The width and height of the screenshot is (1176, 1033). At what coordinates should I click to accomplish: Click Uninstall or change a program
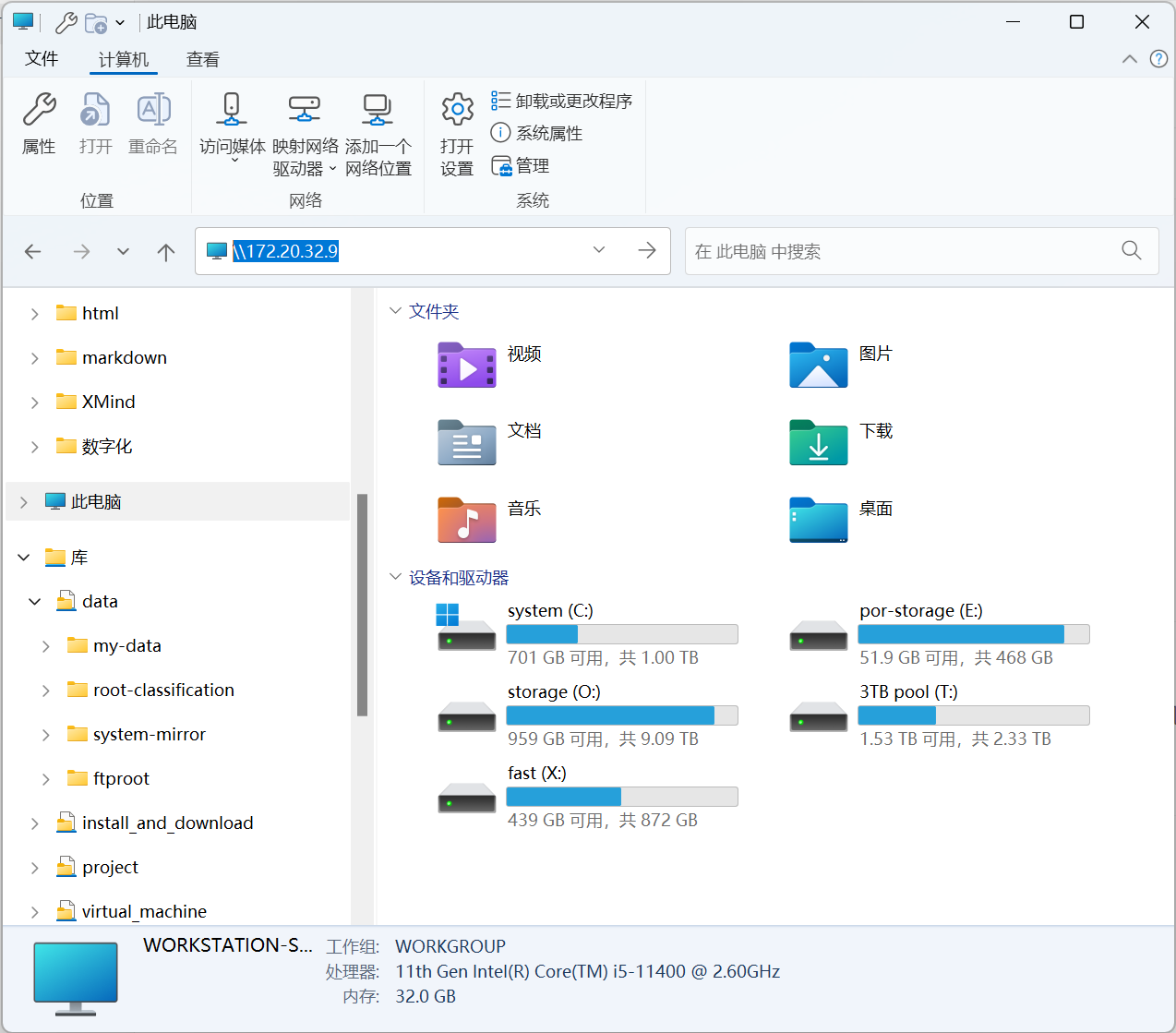(561, 101)
